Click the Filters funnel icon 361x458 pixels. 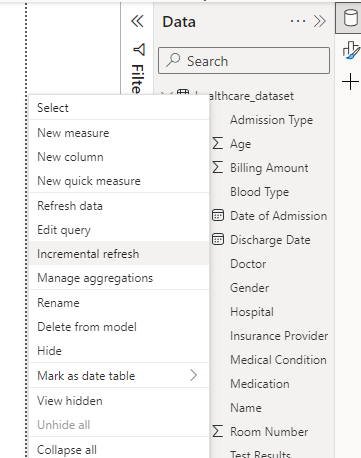tap(139, 50)
